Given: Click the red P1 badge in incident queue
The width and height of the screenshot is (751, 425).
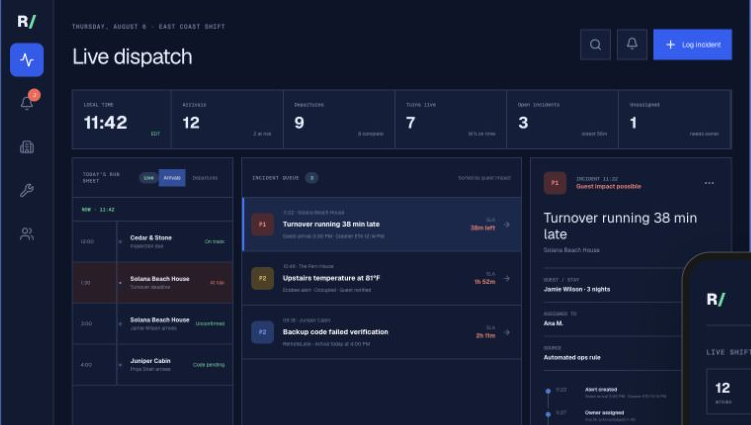Looking at the screenshot, I should click(262, 224).
